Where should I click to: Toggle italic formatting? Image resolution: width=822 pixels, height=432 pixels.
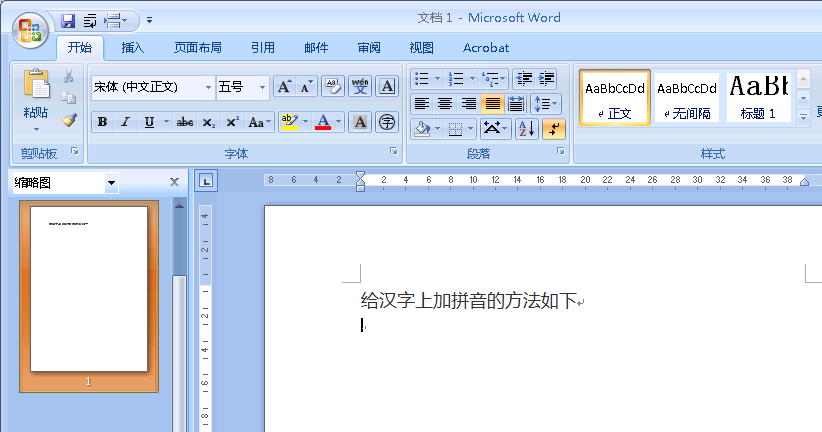[125, 122]
